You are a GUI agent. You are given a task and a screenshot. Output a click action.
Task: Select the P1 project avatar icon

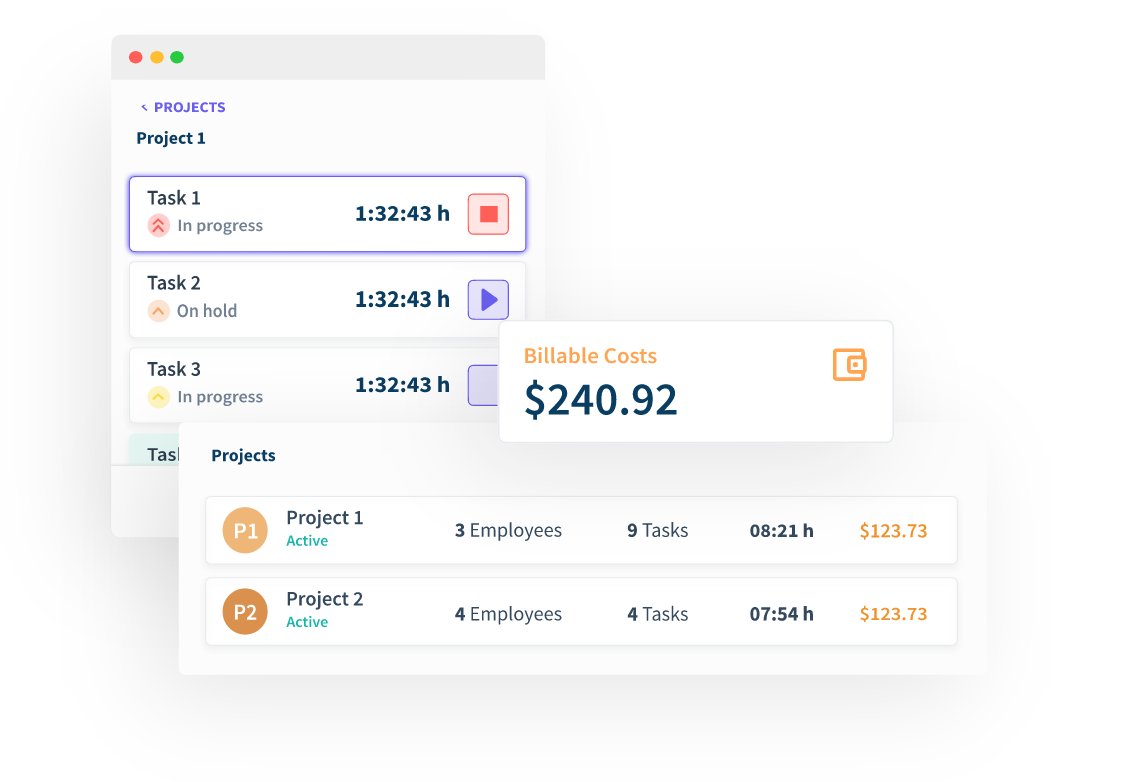point(244,531)
